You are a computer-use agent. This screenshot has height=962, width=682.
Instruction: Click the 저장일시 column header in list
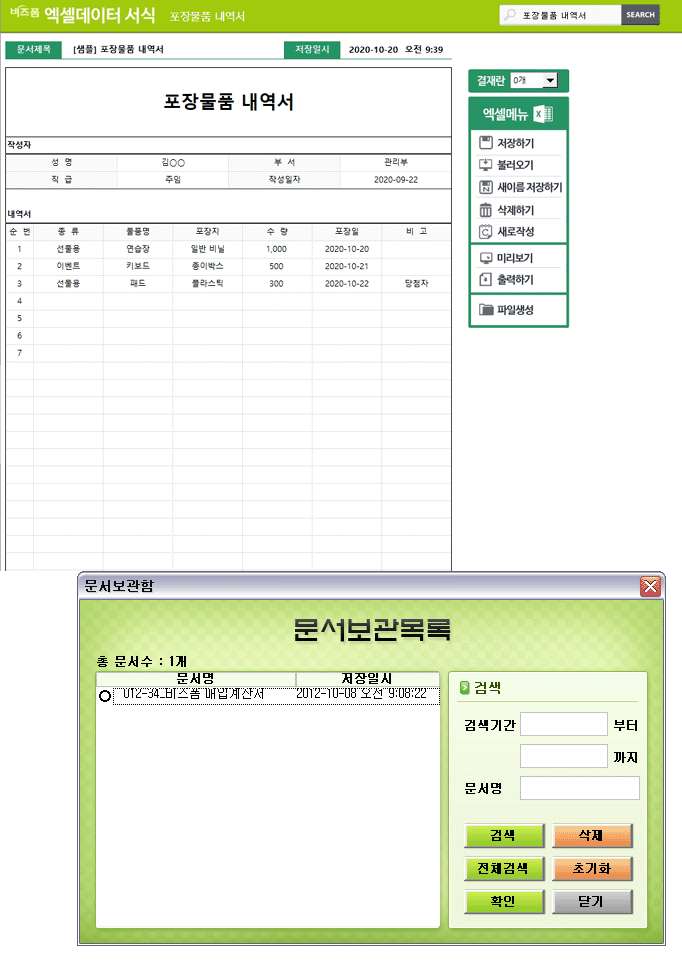[x=367, y=679]
